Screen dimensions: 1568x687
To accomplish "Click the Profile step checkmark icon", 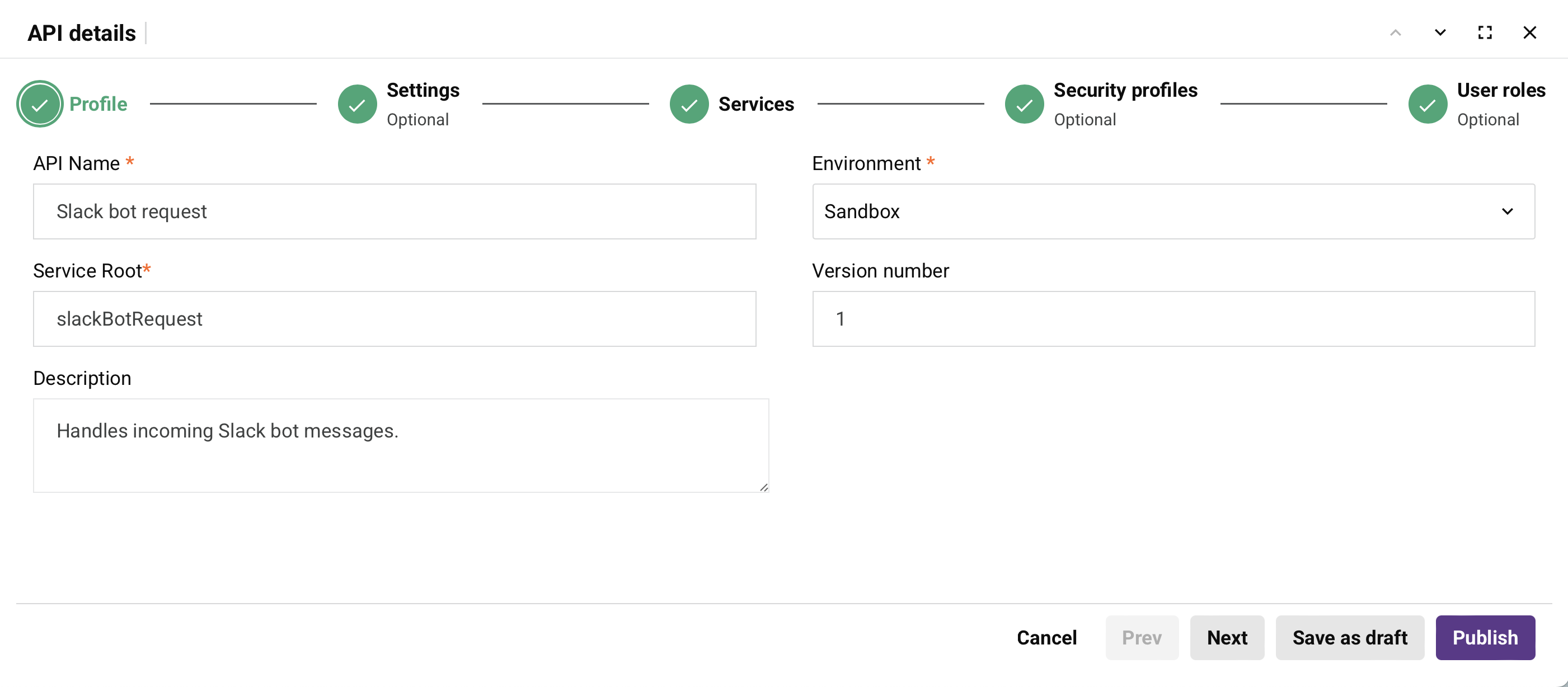I will pyautogui.click(x=40, y=104).
